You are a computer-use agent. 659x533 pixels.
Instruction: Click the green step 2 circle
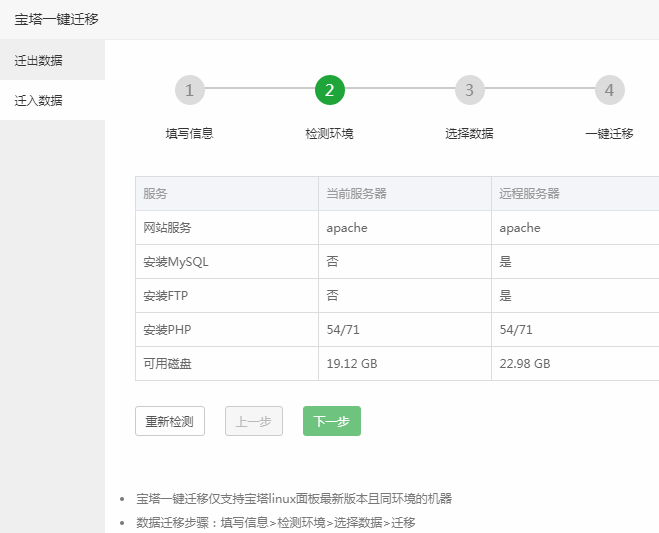pyautogui.click(x=330, y=90)
